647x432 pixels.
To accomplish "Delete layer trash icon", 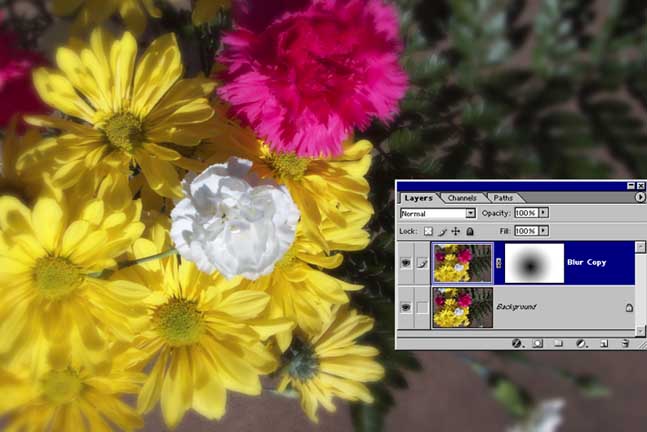I will (x=625, y=343).
